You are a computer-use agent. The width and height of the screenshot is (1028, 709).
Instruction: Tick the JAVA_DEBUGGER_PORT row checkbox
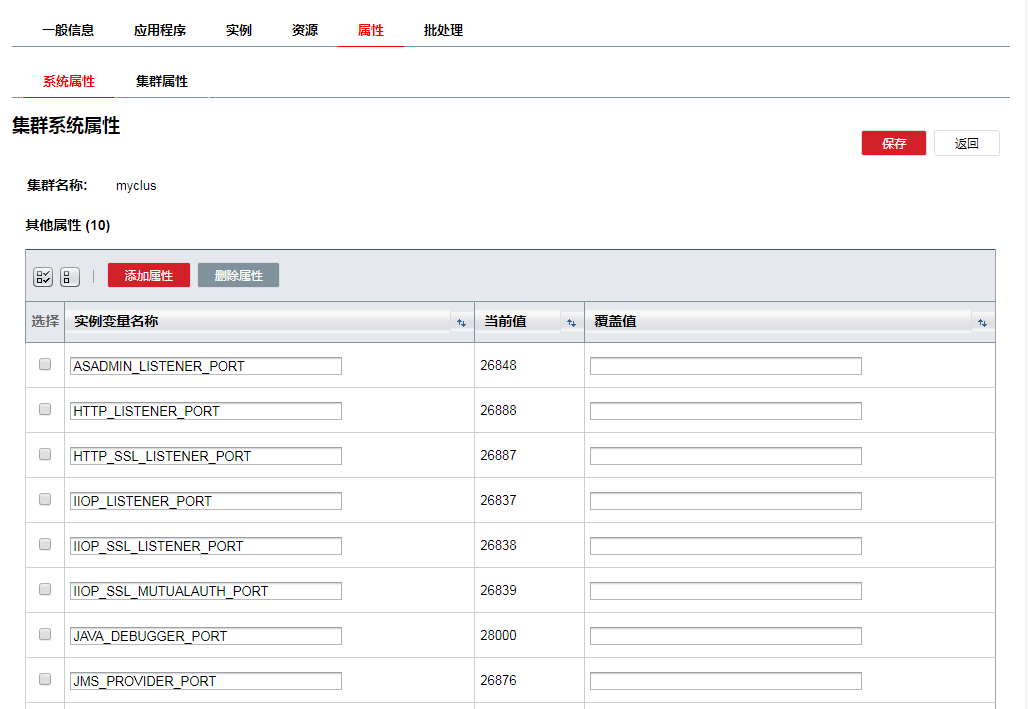[x=45, y=634]
